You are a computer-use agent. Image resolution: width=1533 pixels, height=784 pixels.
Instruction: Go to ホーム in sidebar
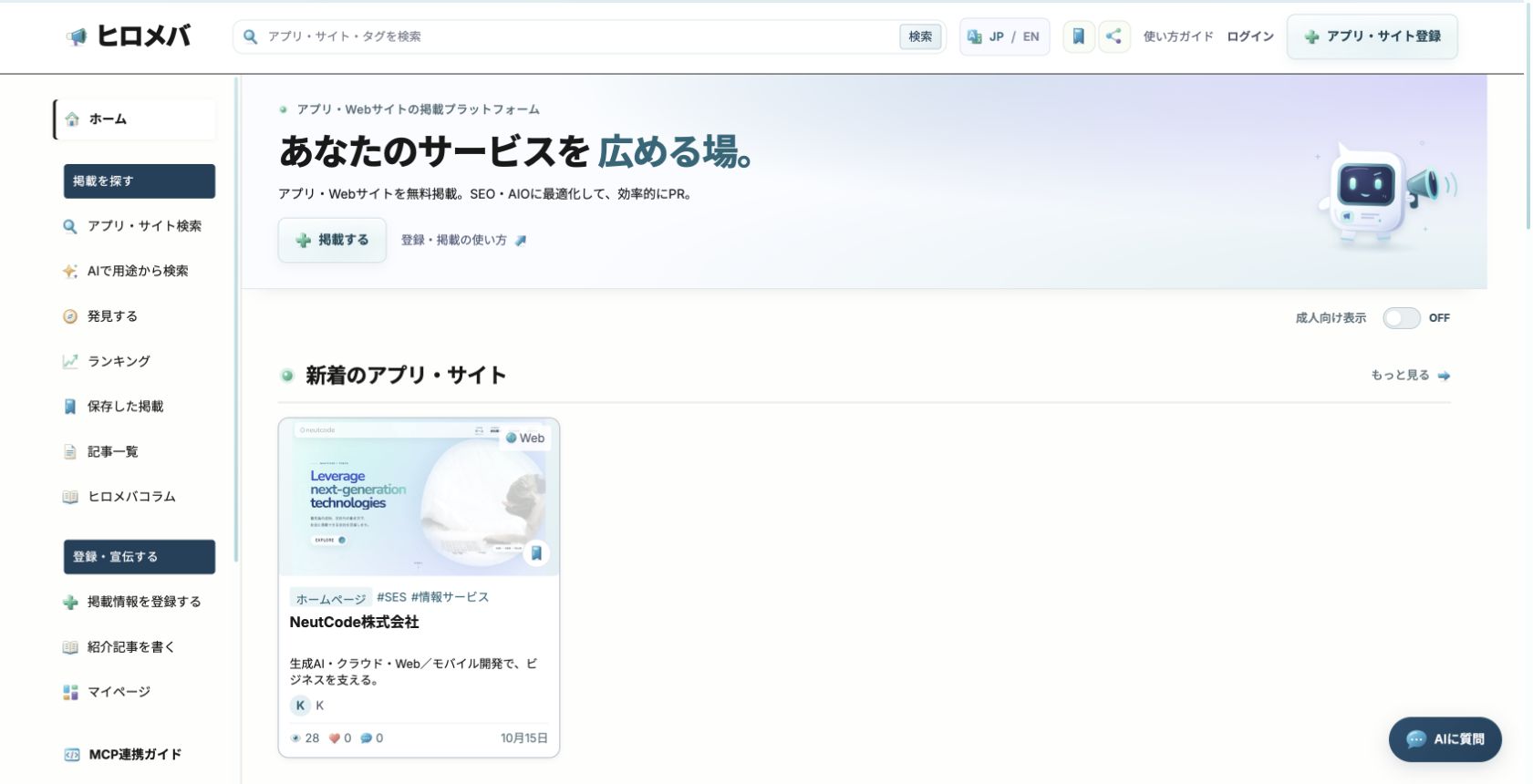point(134,119)
